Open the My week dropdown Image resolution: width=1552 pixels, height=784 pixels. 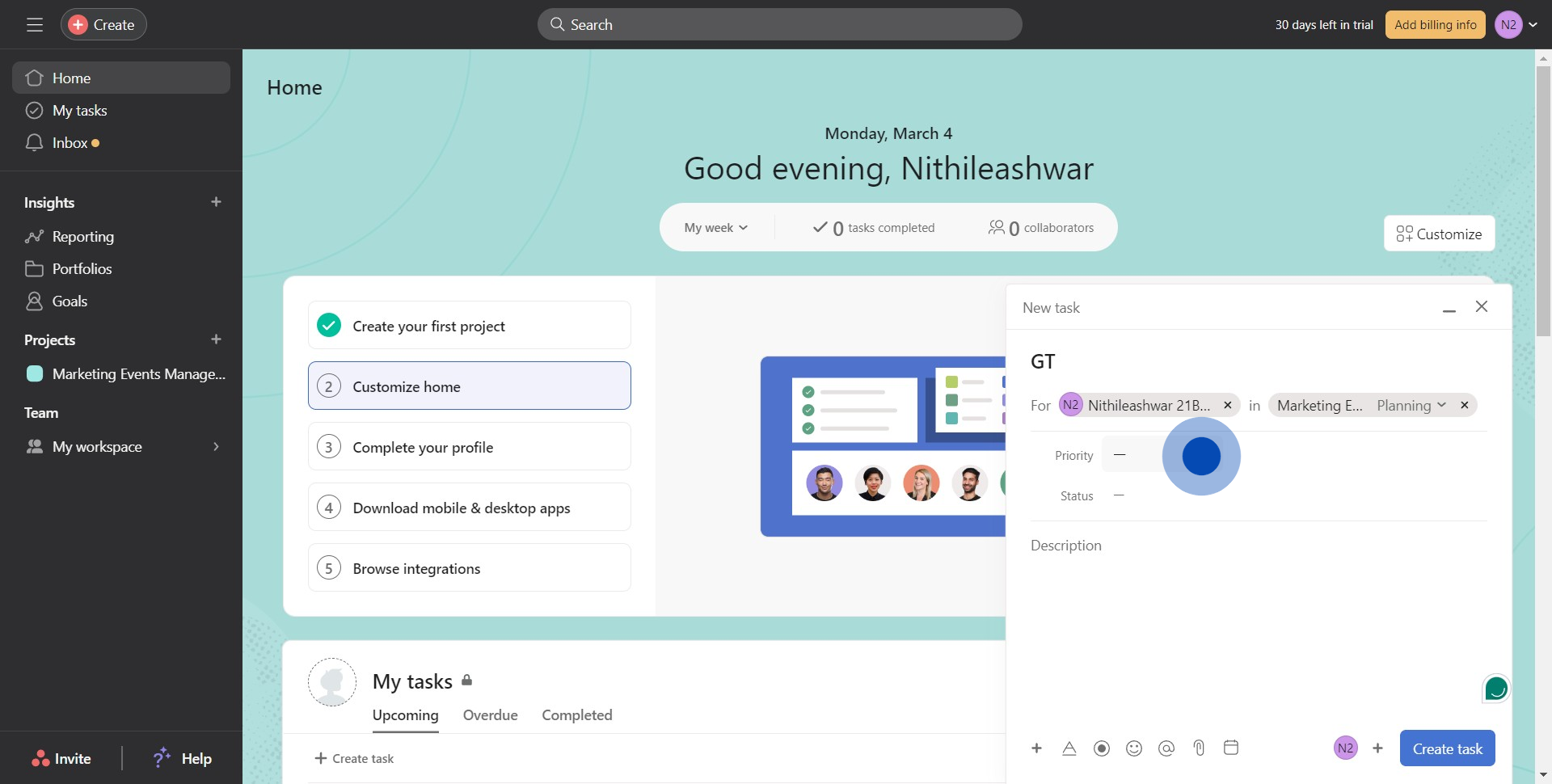pos(715,228)
